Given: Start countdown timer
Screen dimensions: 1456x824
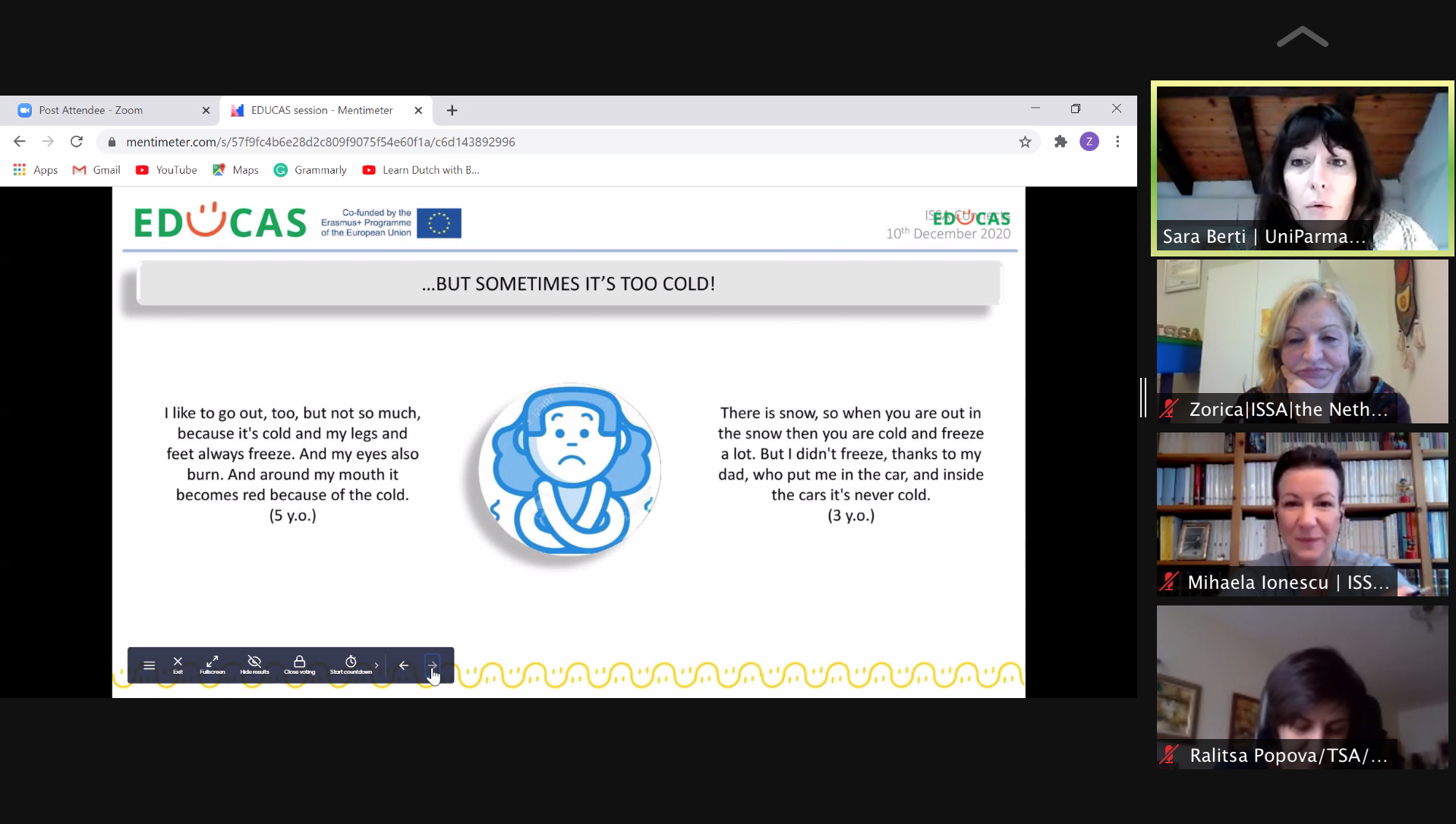Looking at the screenshot, I should 351,665.
